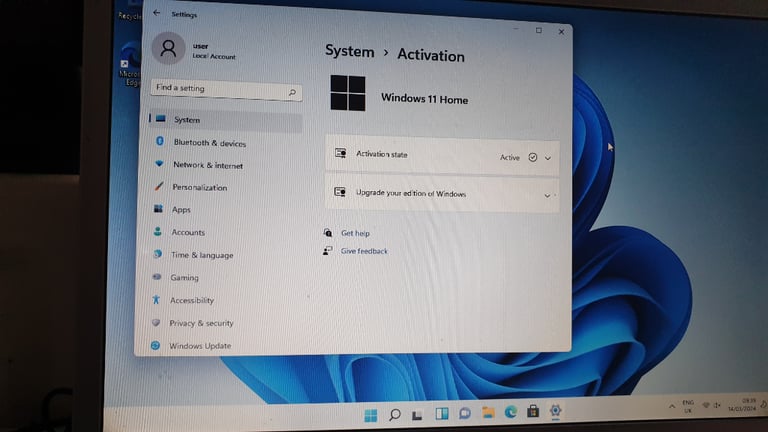This screenshot has width=768, height=432.
Task: Select System in the sidebar
Action: coord(226,120)
